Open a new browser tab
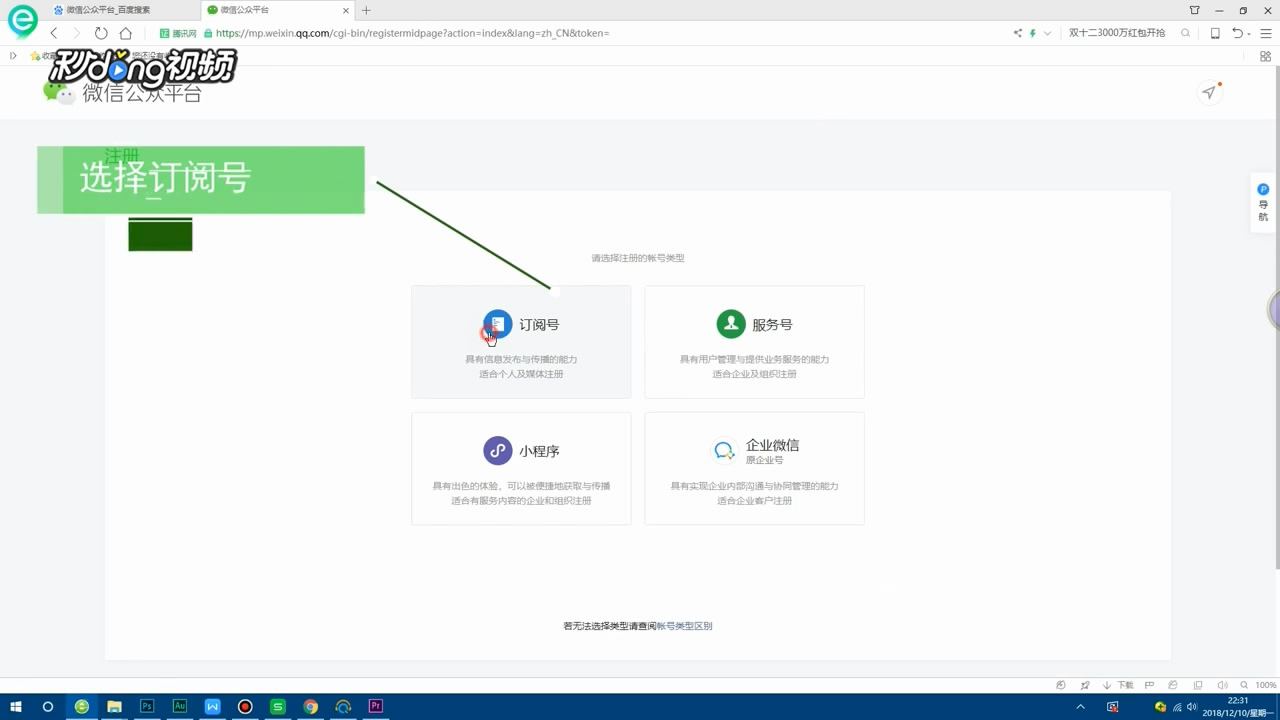This screenshot has width=1280, height=720. tap(366, 10)
